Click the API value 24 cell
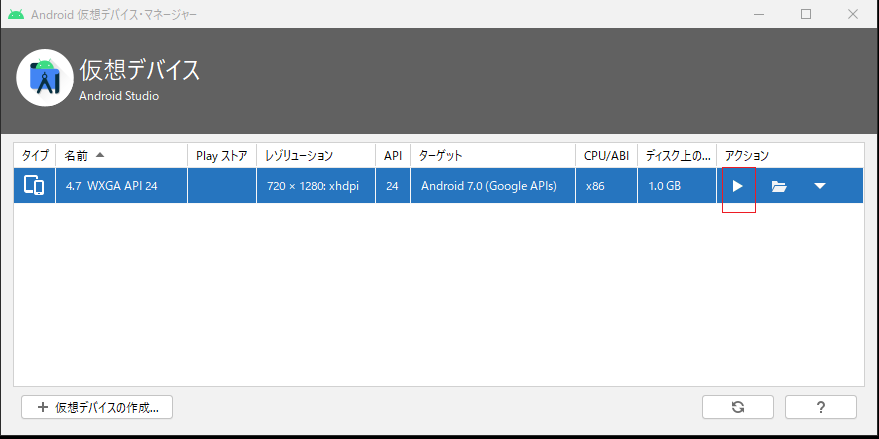Image resolution: width=879 pixels, height=439 pixels. 393,186
